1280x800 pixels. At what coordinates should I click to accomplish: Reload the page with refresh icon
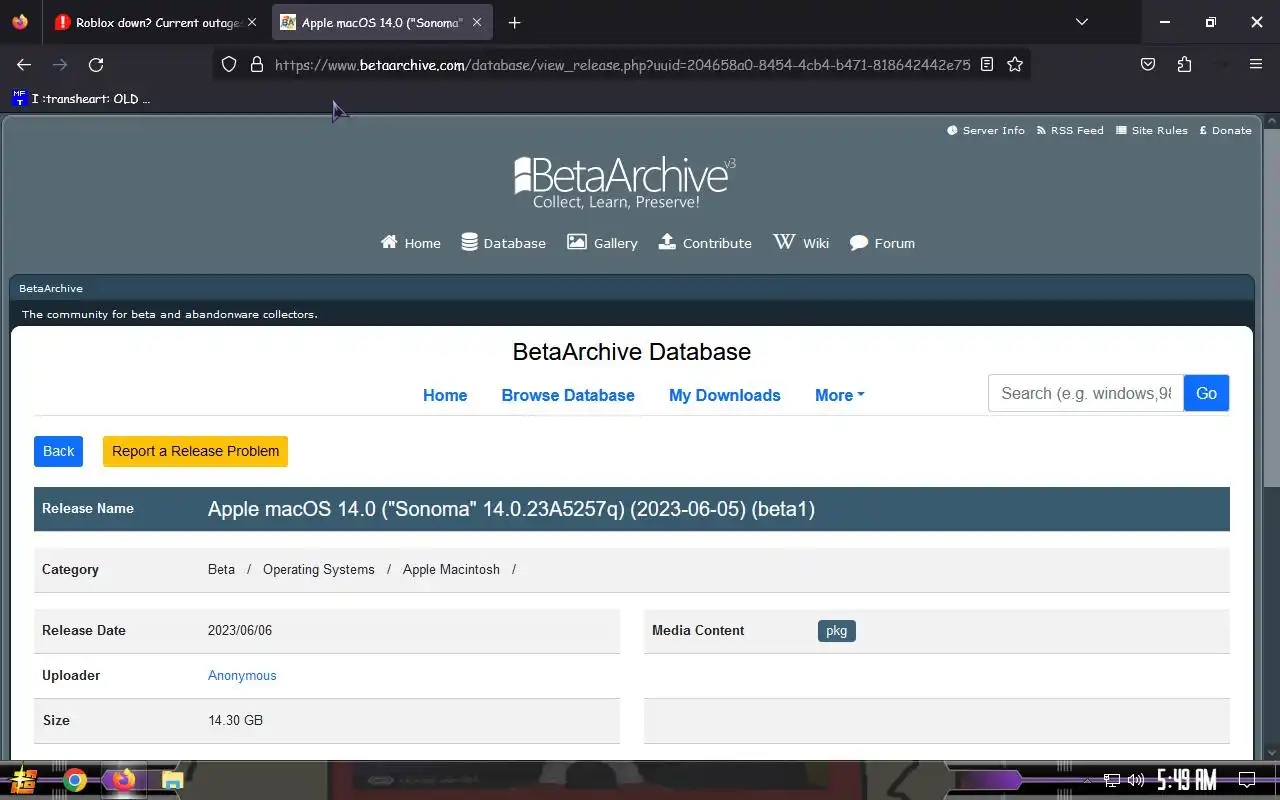(96, 64)
